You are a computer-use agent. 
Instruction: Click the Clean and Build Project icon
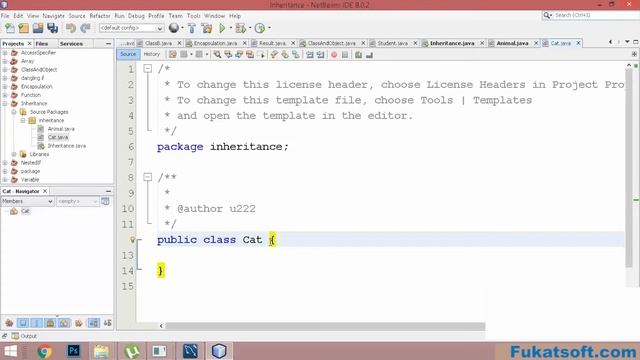coord(207,28)
